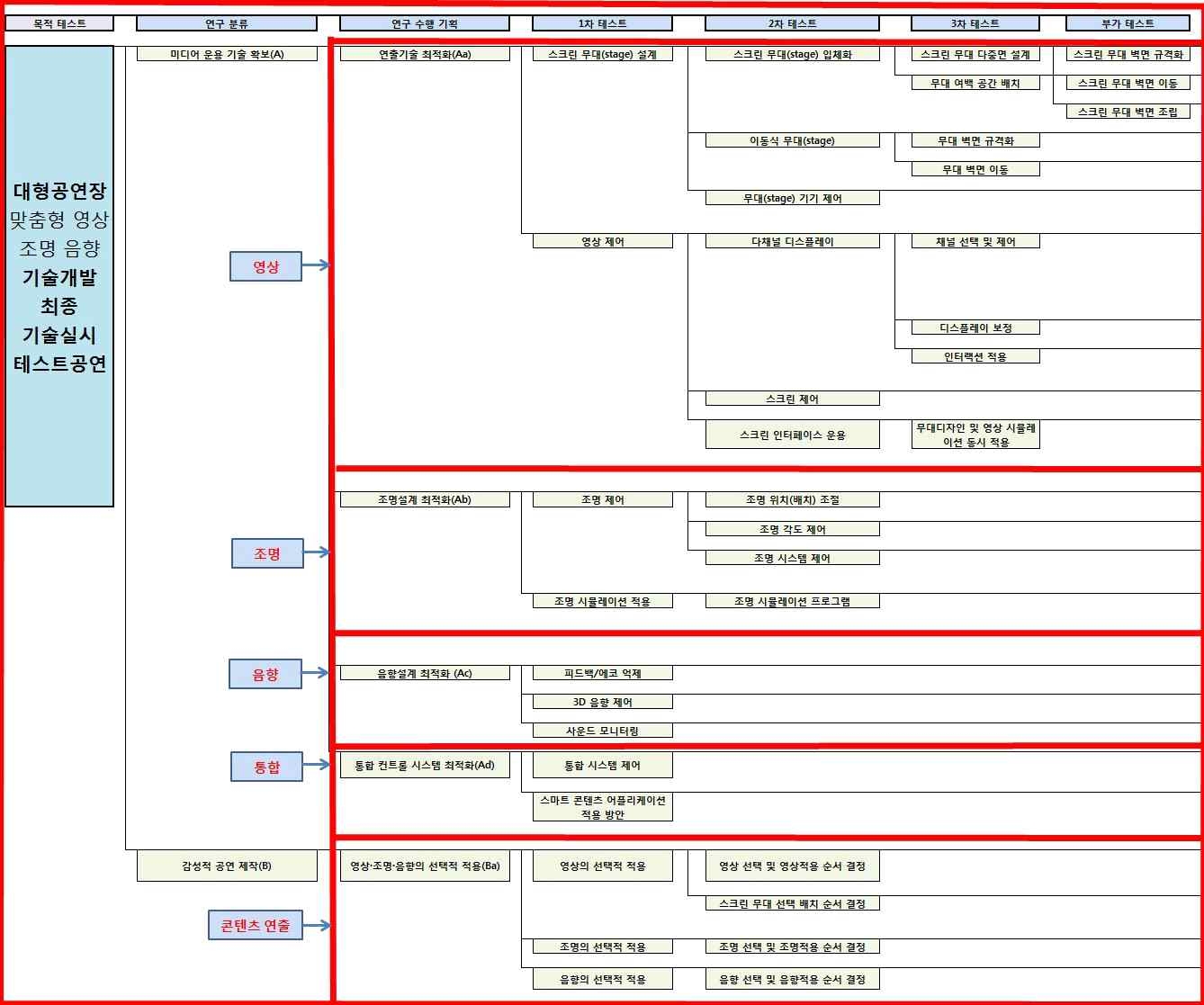Select the 인터랙션 적용 box
This screenshot has width=1204, height=1005.
tap(975, 356)
